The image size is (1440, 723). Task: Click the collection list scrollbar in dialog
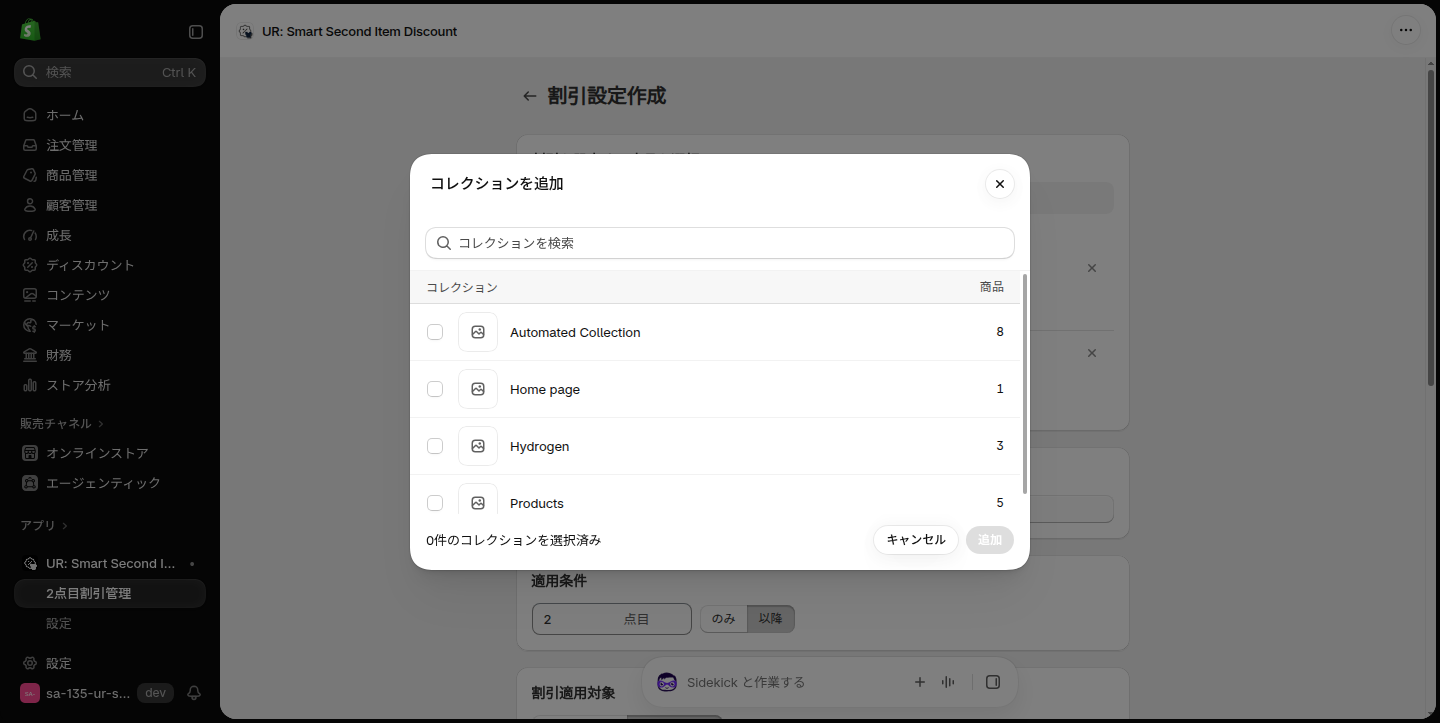click(1025, 384)
